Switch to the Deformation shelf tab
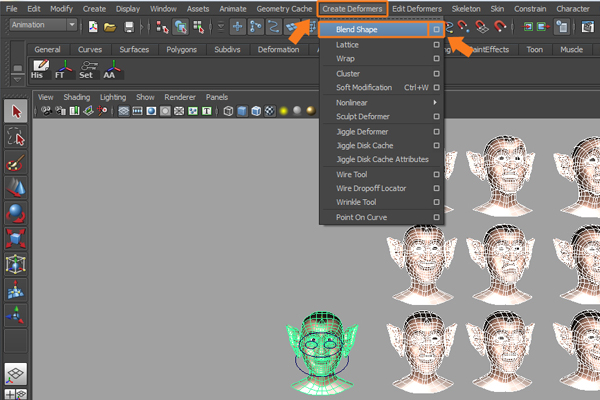This screenshot has height=400, width=600. click(278, 49)
